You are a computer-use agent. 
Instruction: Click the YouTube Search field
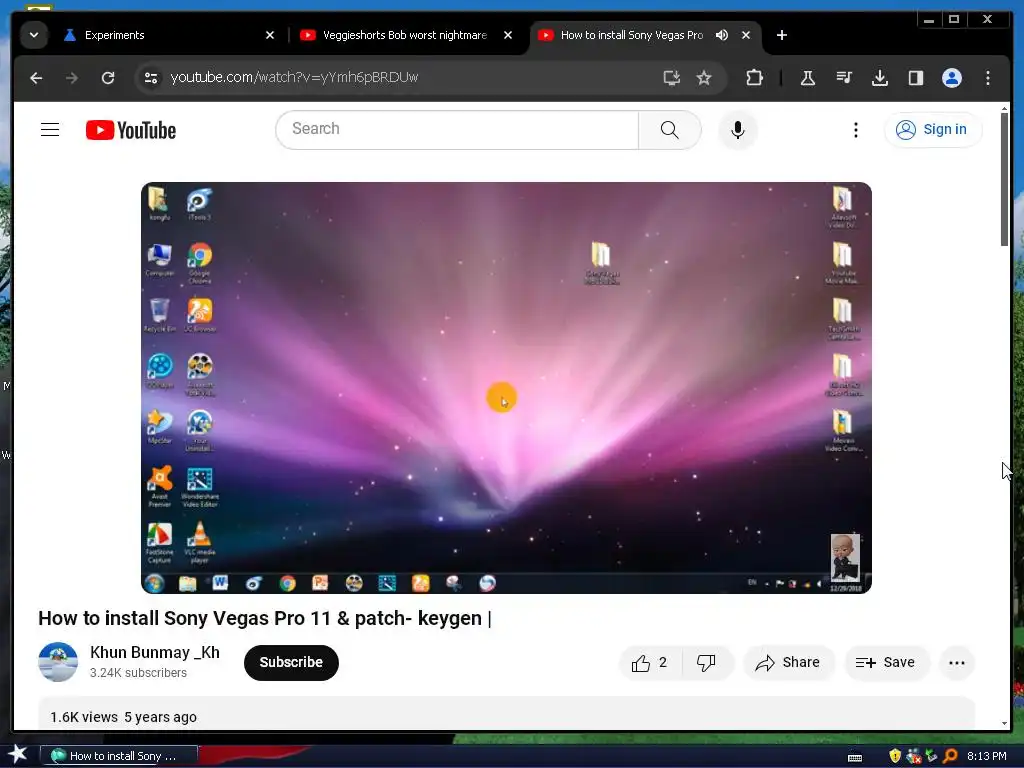click(457, 129)
